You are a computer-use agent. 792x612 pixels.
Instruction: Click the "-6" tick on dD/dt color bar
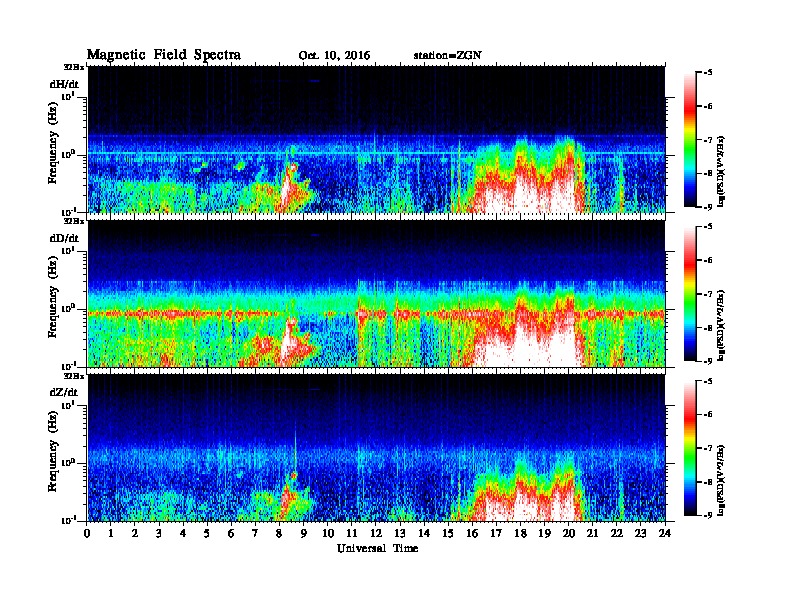tap(707, 260)
